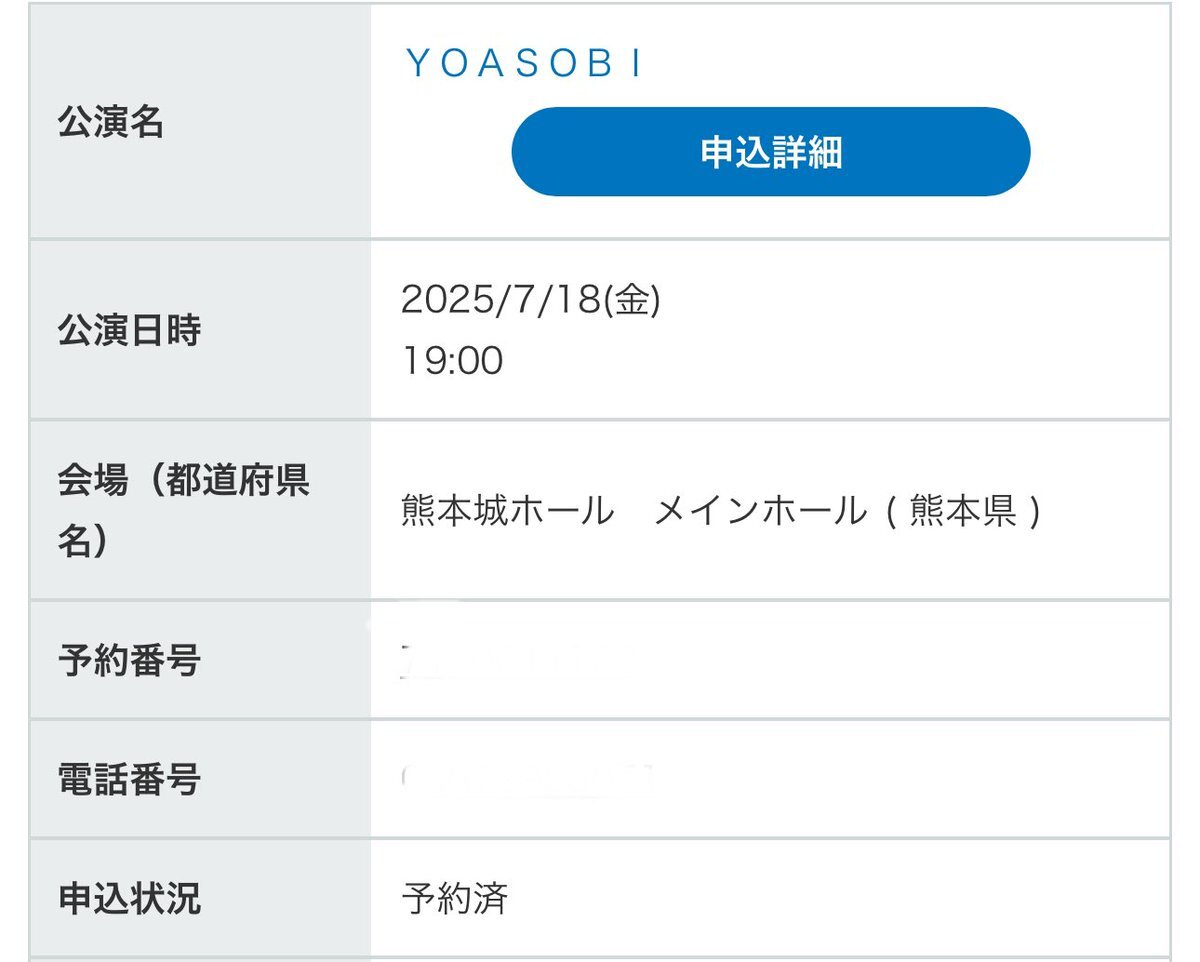Follow the YOASOBI performance name link
Screen dimensions: 1200x962
pos(525,64)
